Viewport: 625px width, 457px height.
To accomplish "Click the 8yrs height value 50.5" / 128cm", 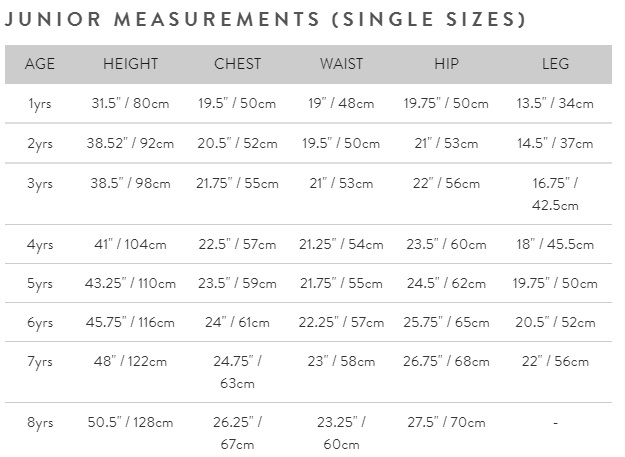I will tap(130, 422).
